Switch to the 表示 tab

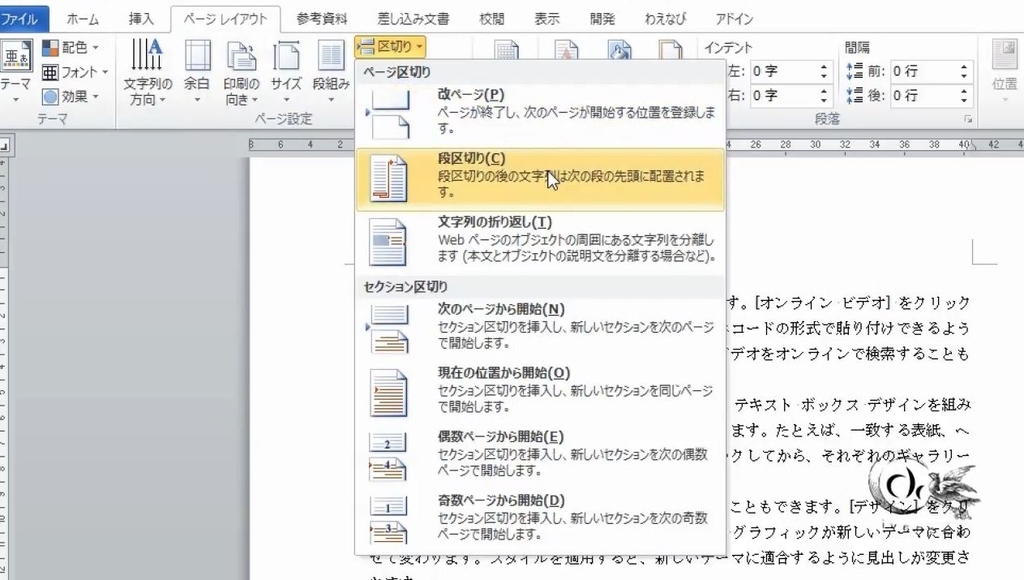(x=547, y=19)
